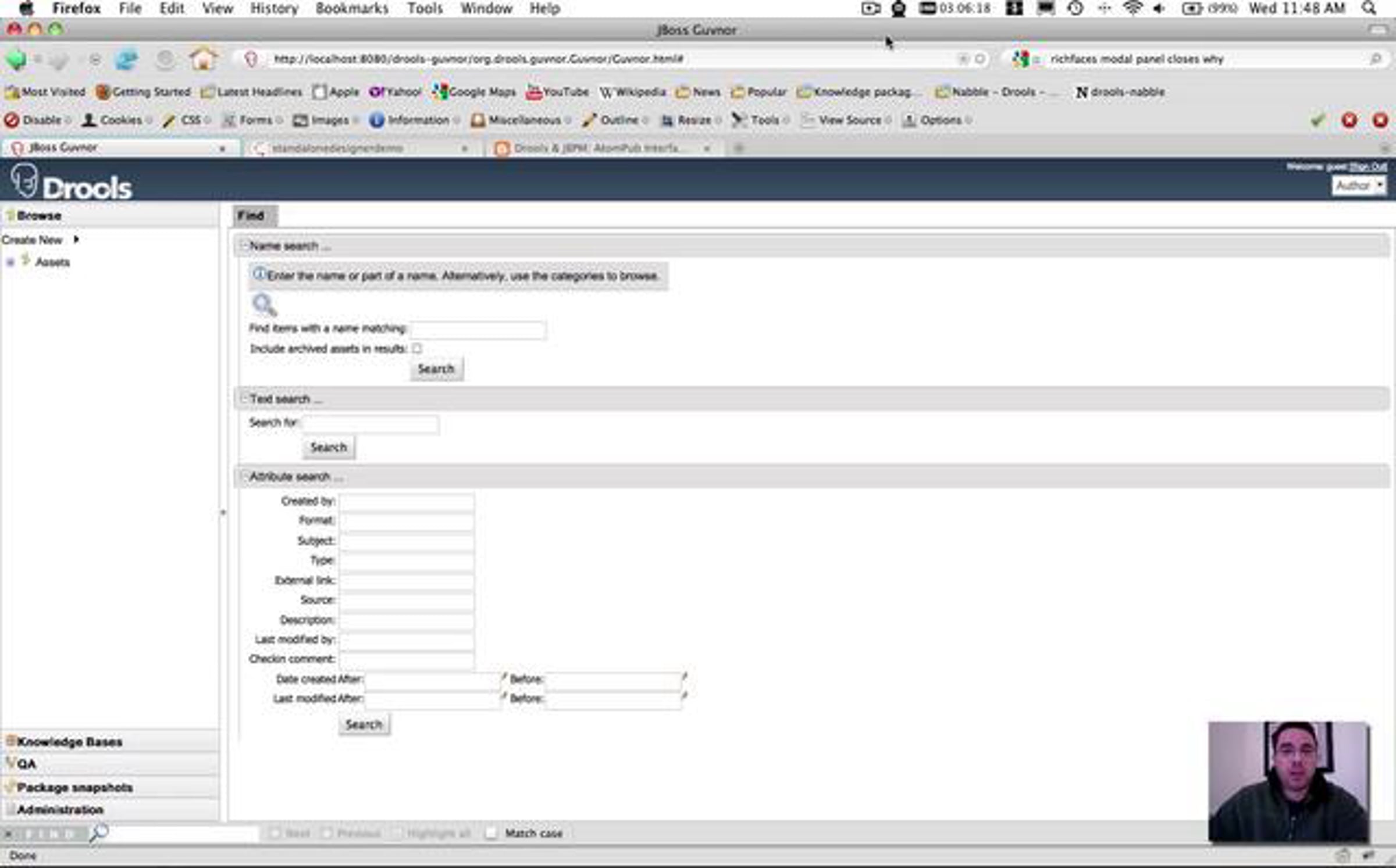Open the YouTube bookmark
This screenshot has height=868, width=1396.
pyautogui.click(x=557, y=92)
